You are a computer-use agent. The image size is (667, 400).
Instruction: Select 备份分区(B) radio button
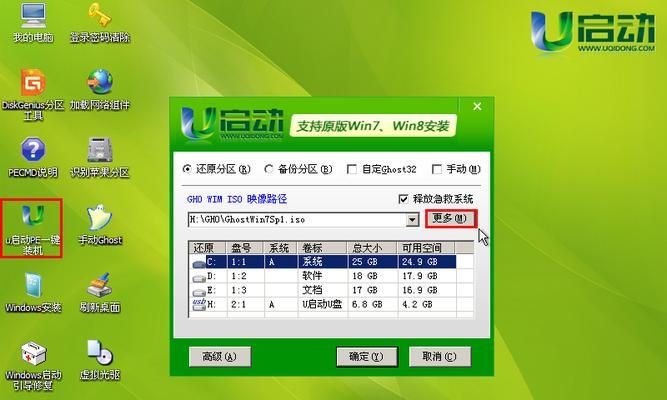point(268,169)
